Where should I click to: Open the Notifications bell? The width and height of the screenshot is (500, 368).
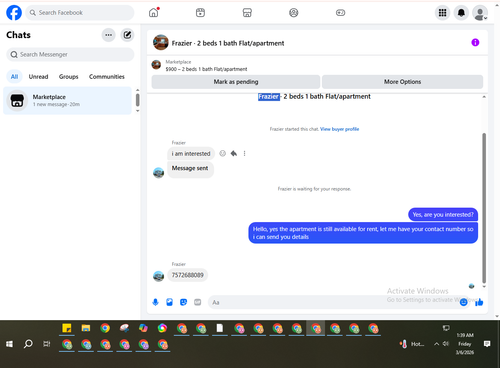coord(461,13)
